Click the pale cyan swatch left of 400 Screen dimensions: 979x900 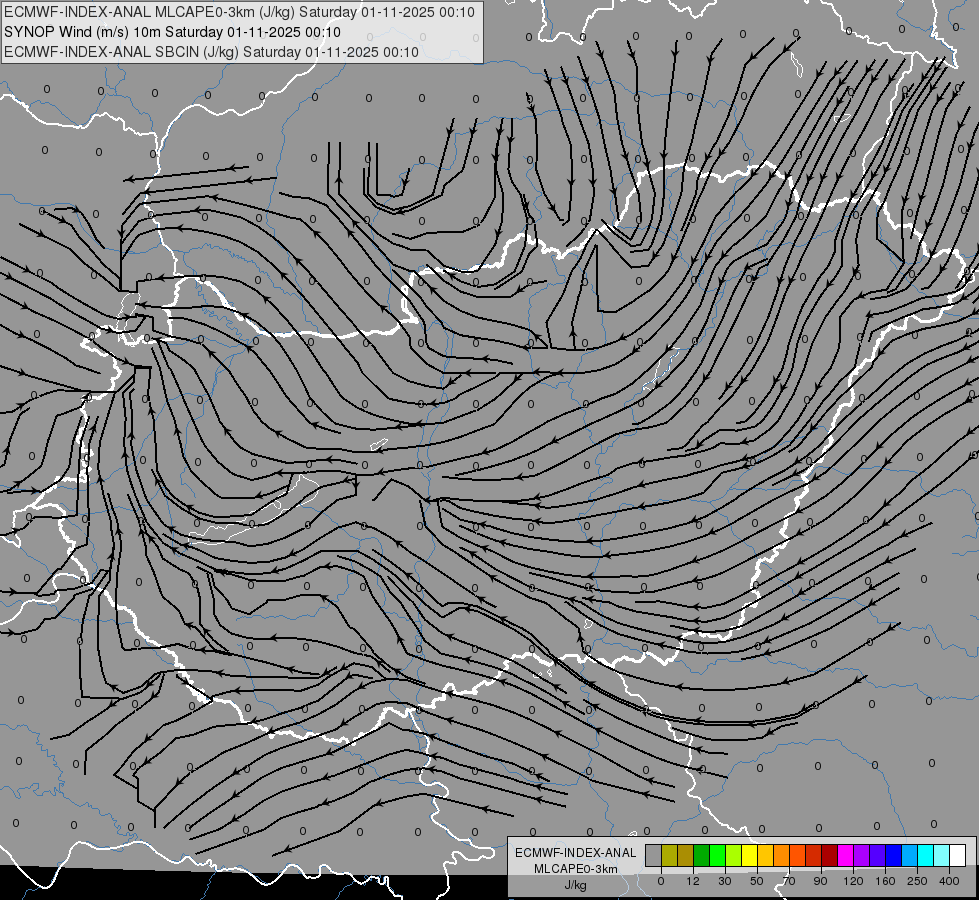[942, 855]
